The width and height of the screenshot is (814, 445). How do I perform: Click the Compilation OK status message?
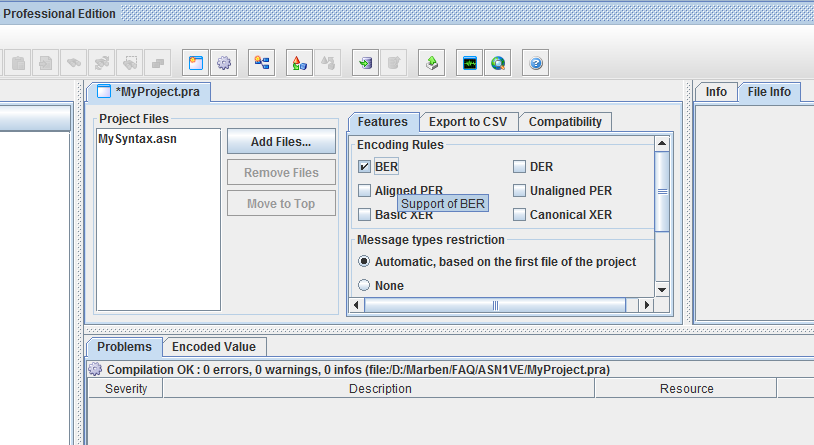click(x=358, y=369)
